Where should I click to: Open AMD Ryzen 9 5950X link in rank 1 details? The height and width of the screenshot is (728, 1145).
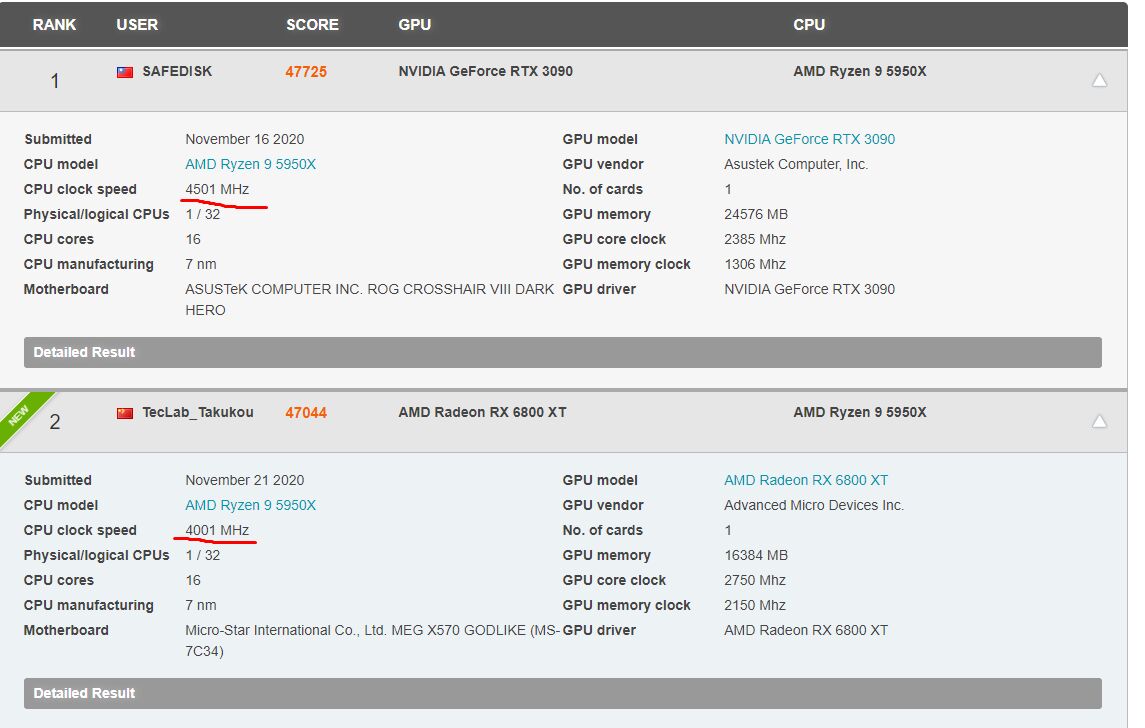[250, 164]
